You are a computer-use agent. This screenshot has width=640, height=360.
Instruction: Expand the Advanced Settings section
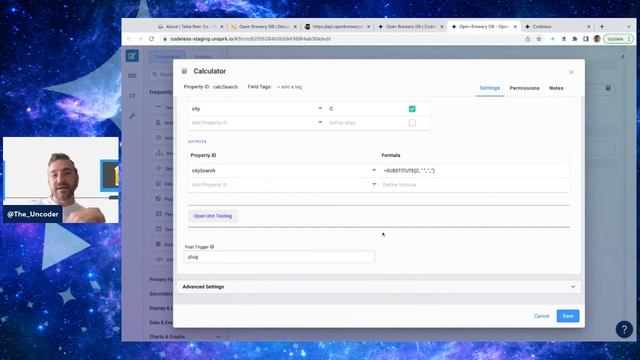pos(379,287)
